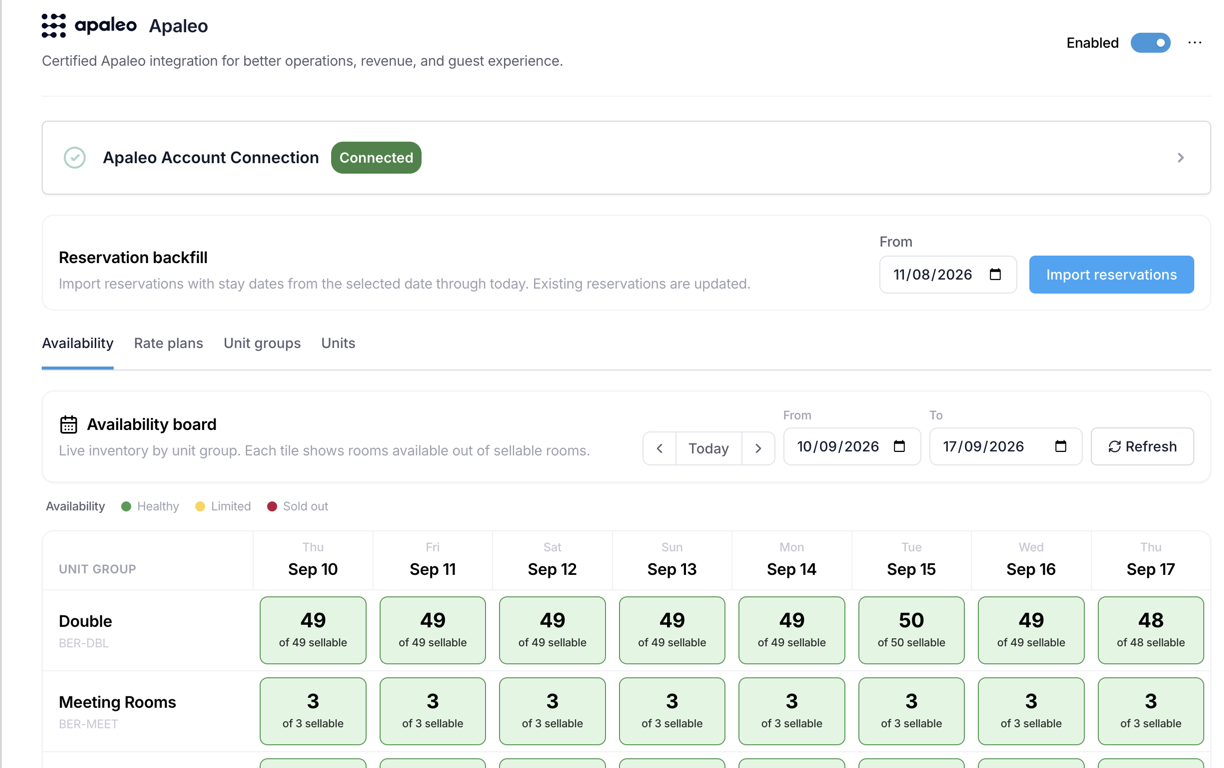Select Double availability tile for Sep 10

point(313,630)
